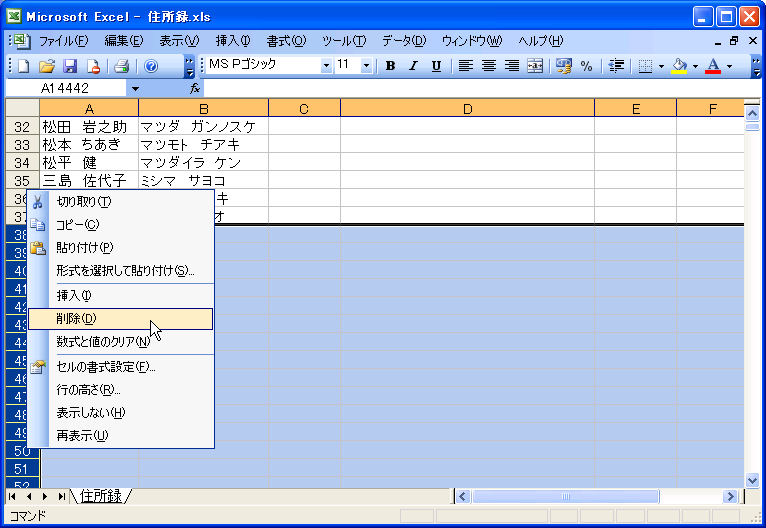
Task: Center align text
Action: [x=489, y=65]
